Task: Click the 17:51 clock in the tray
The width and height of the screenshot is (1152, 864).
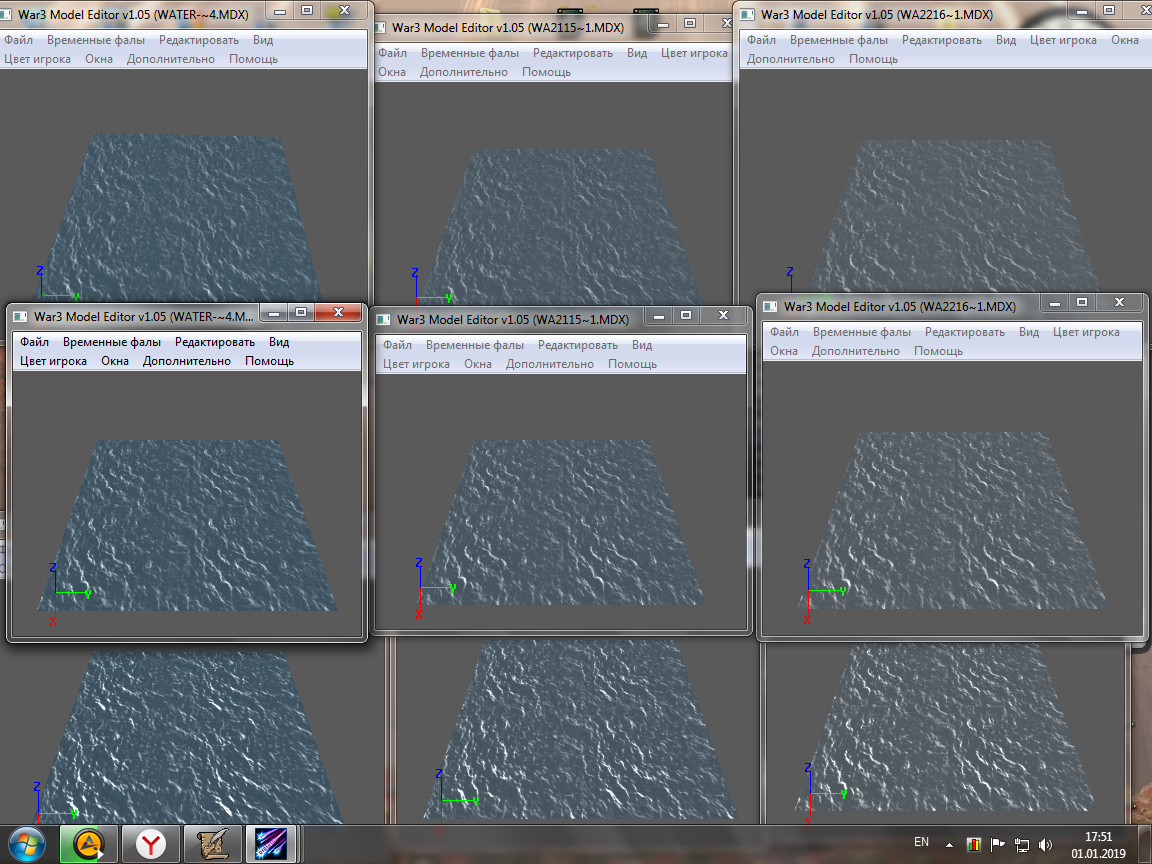Action: point(1098,837)
